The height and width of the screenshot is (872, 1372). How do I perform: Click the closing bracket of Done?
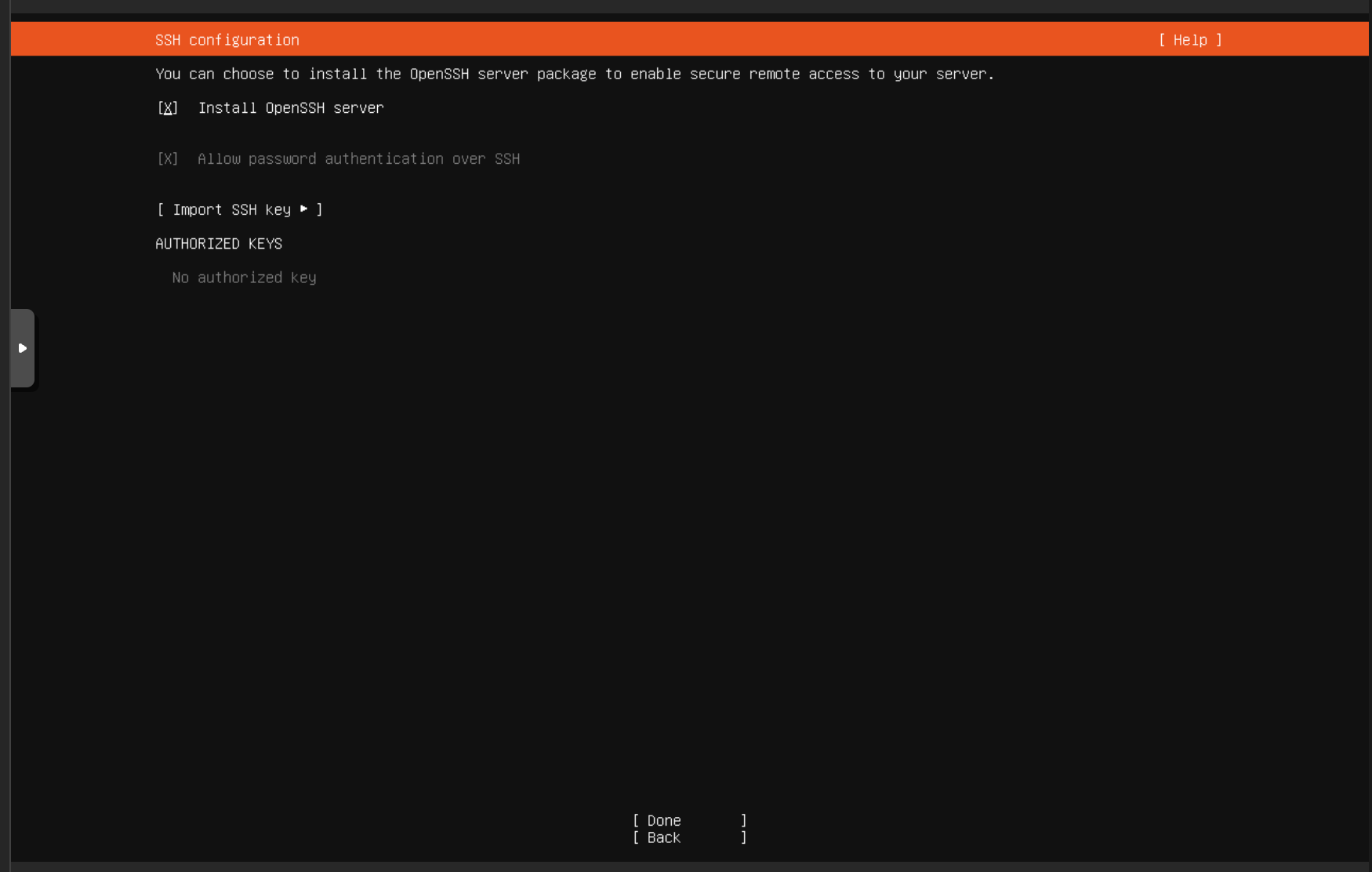(744, 820)
